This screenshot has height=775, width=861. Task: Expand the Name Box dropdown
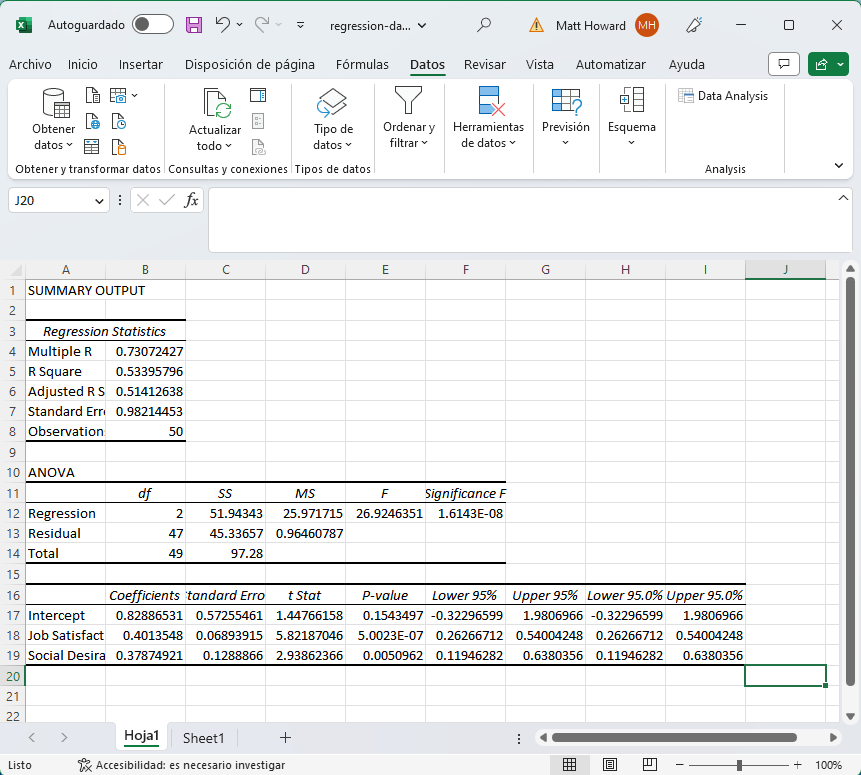tap(99, 201)
